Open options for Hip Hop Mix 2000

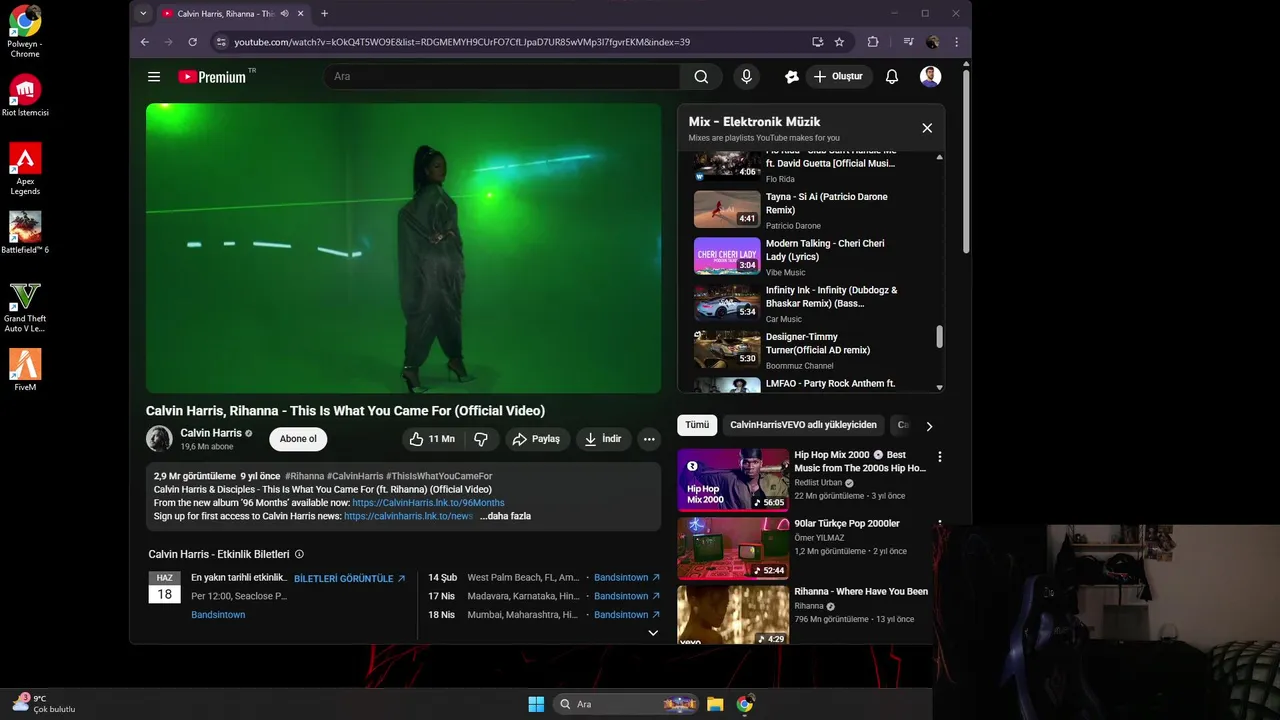939,457
